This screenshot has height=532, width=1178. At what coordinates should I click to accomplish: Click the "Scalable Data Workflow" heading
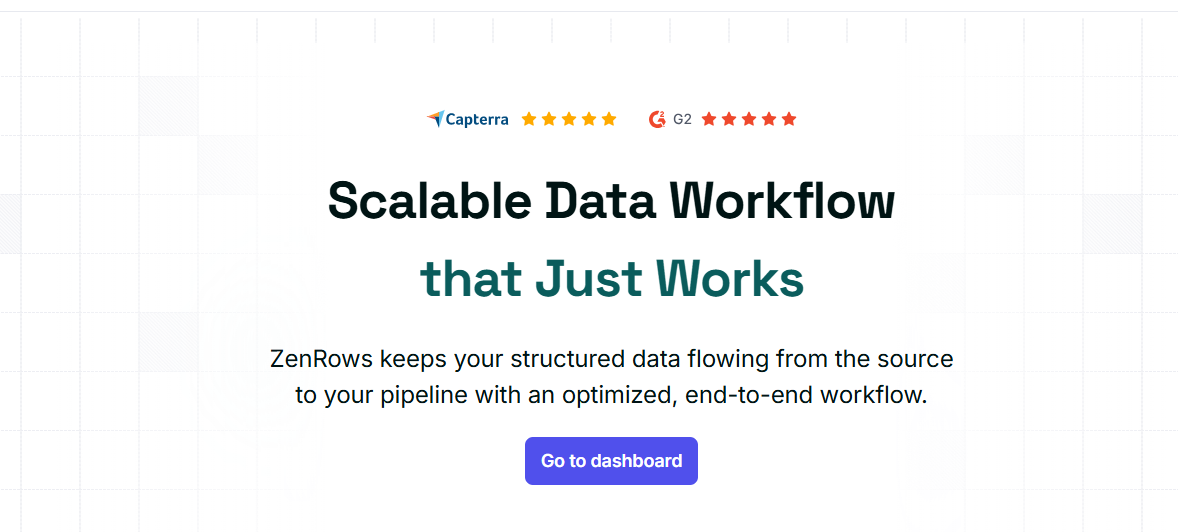click(611, 200)
